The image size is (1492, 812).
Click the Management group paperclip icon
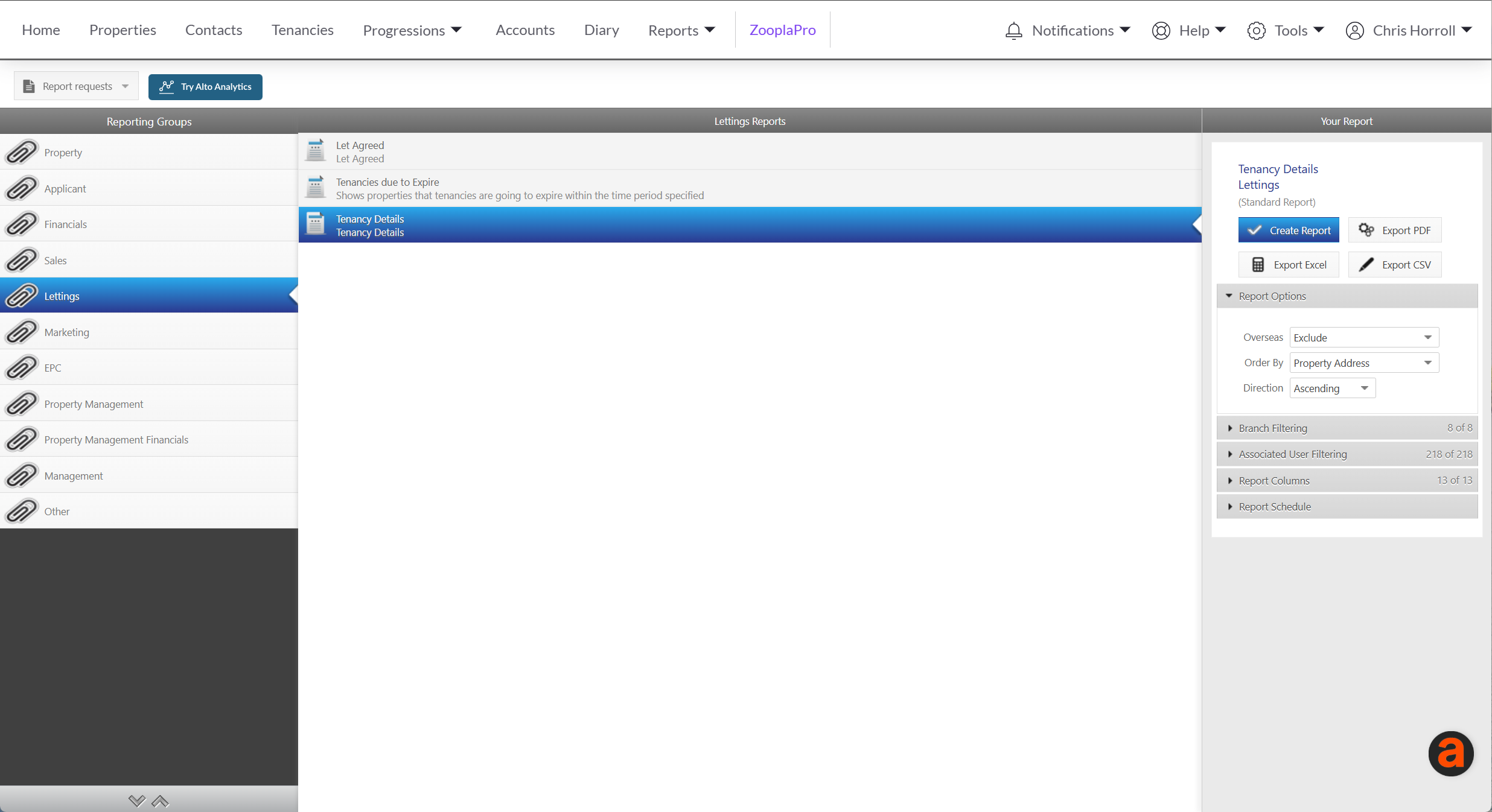click(x=22, y=475)
